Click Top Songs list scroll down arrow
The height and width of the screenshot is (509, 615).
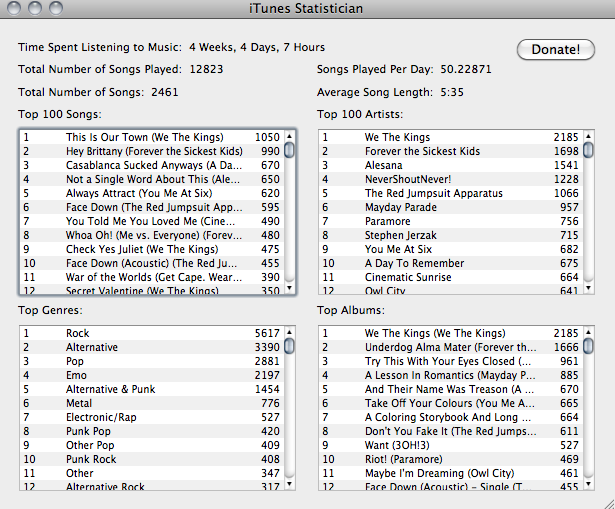pos(289,288)
